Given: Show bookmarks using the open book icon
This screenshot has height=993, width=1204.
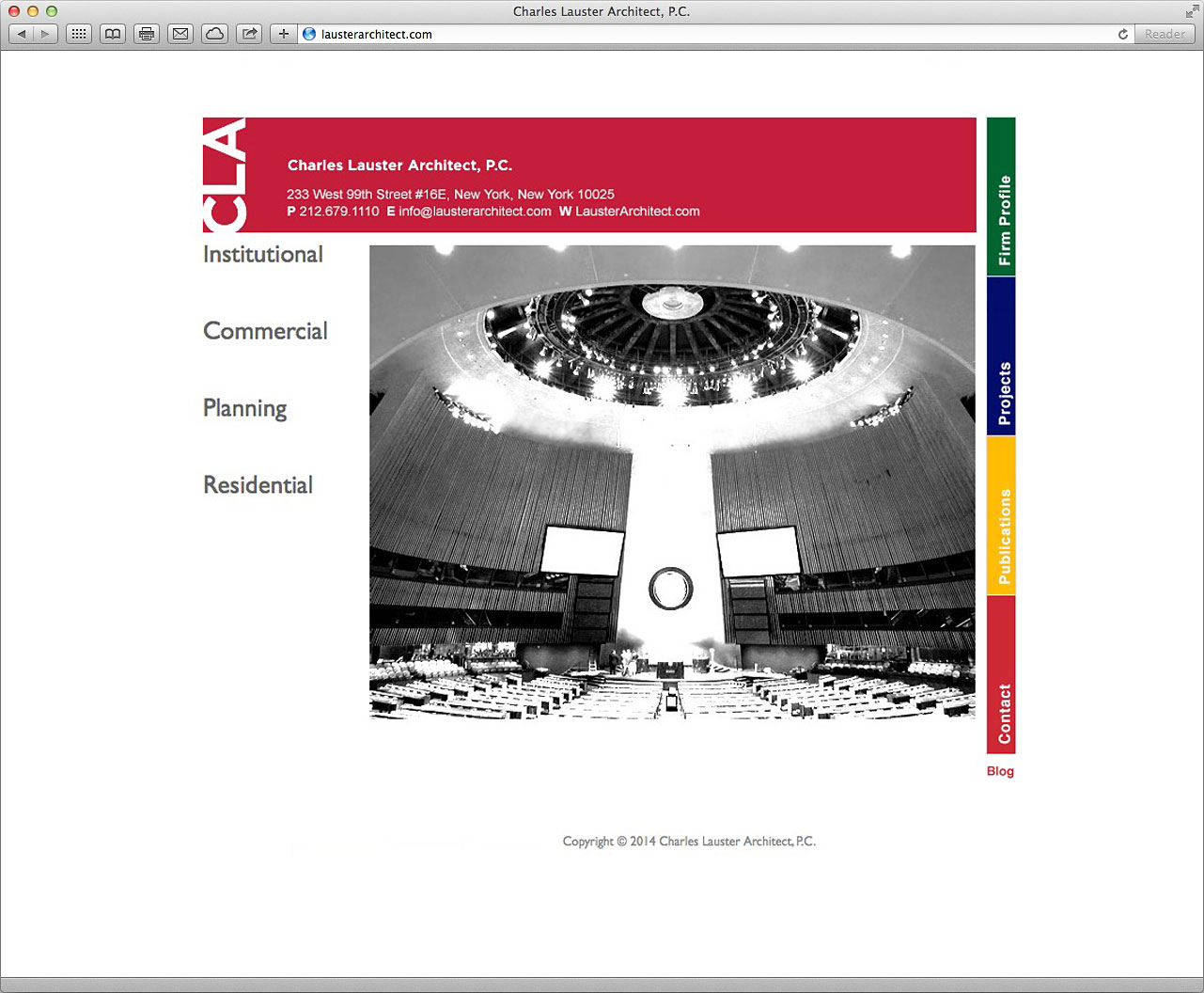Looking at the screenshot, I should pos(113,34).
